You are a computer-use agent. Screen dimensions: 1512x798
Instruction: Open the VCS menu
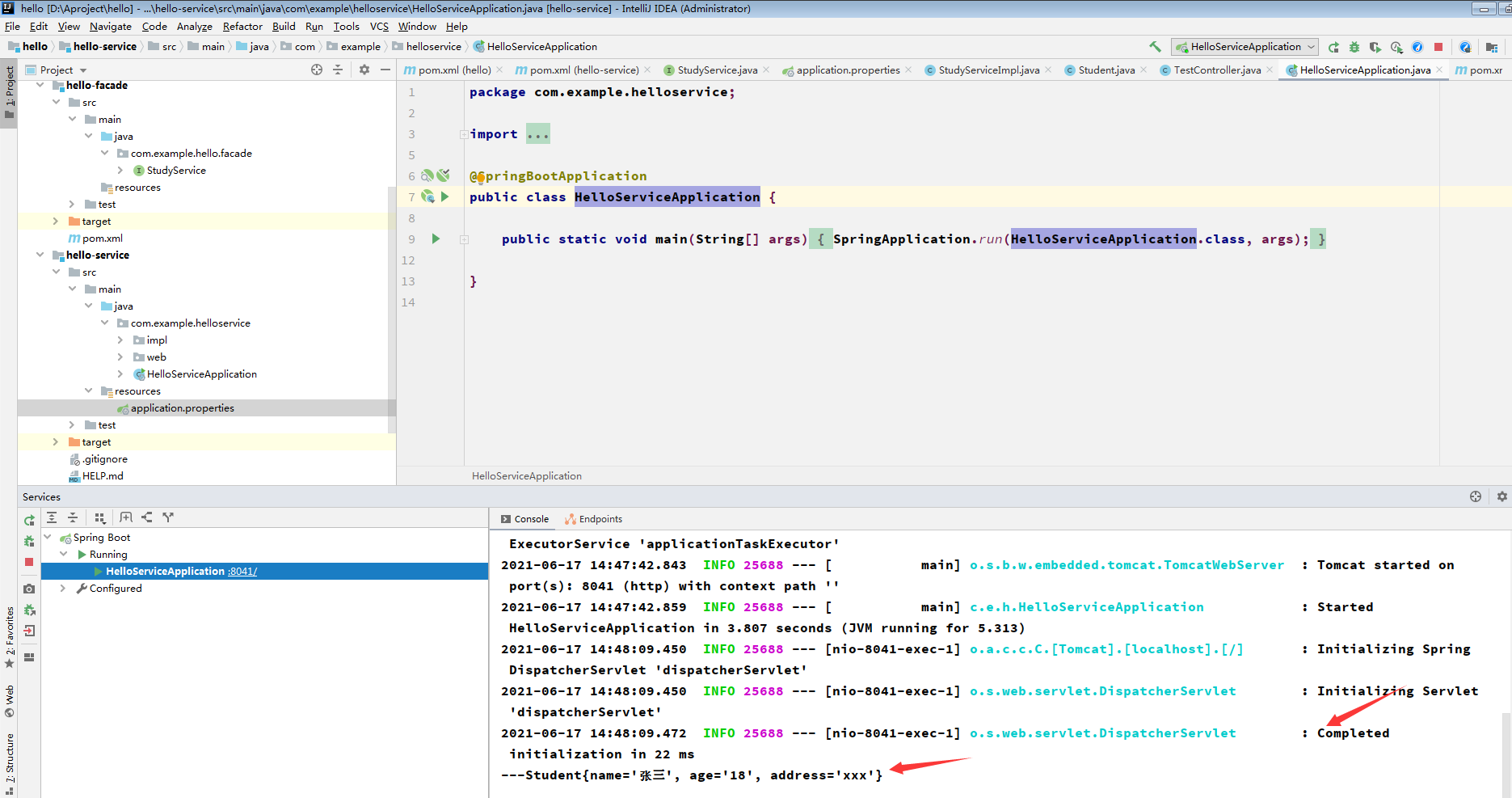click(379, 26)
